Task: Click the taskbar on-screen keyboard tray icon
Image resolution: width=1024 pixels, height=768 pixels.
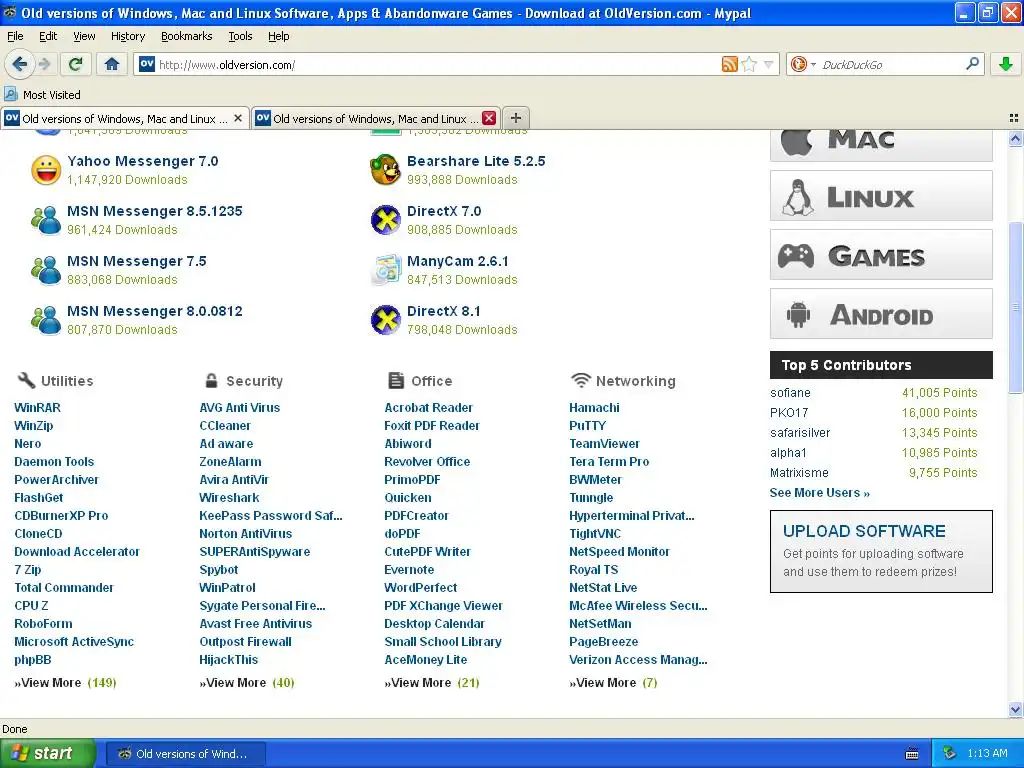Action: (912, 754)
